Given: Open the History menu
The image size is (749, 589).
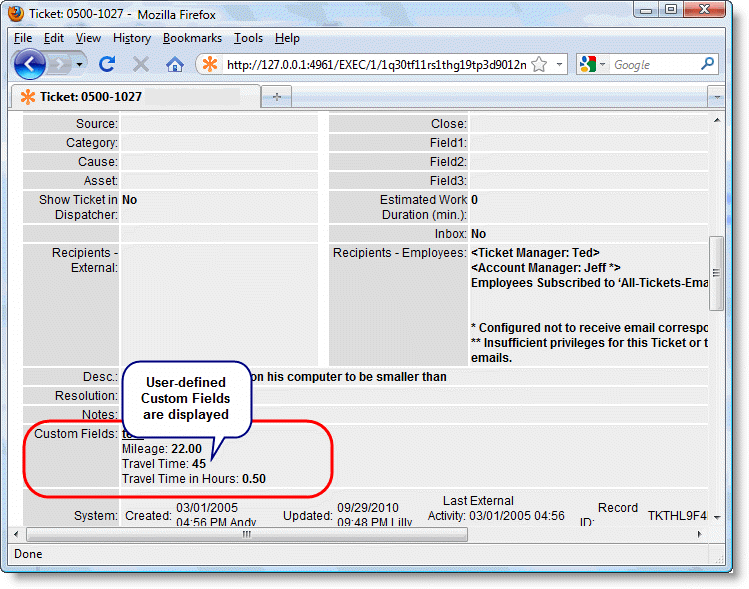Looking at the screenshot, I should pyautogui.click(x=132, y=38).
